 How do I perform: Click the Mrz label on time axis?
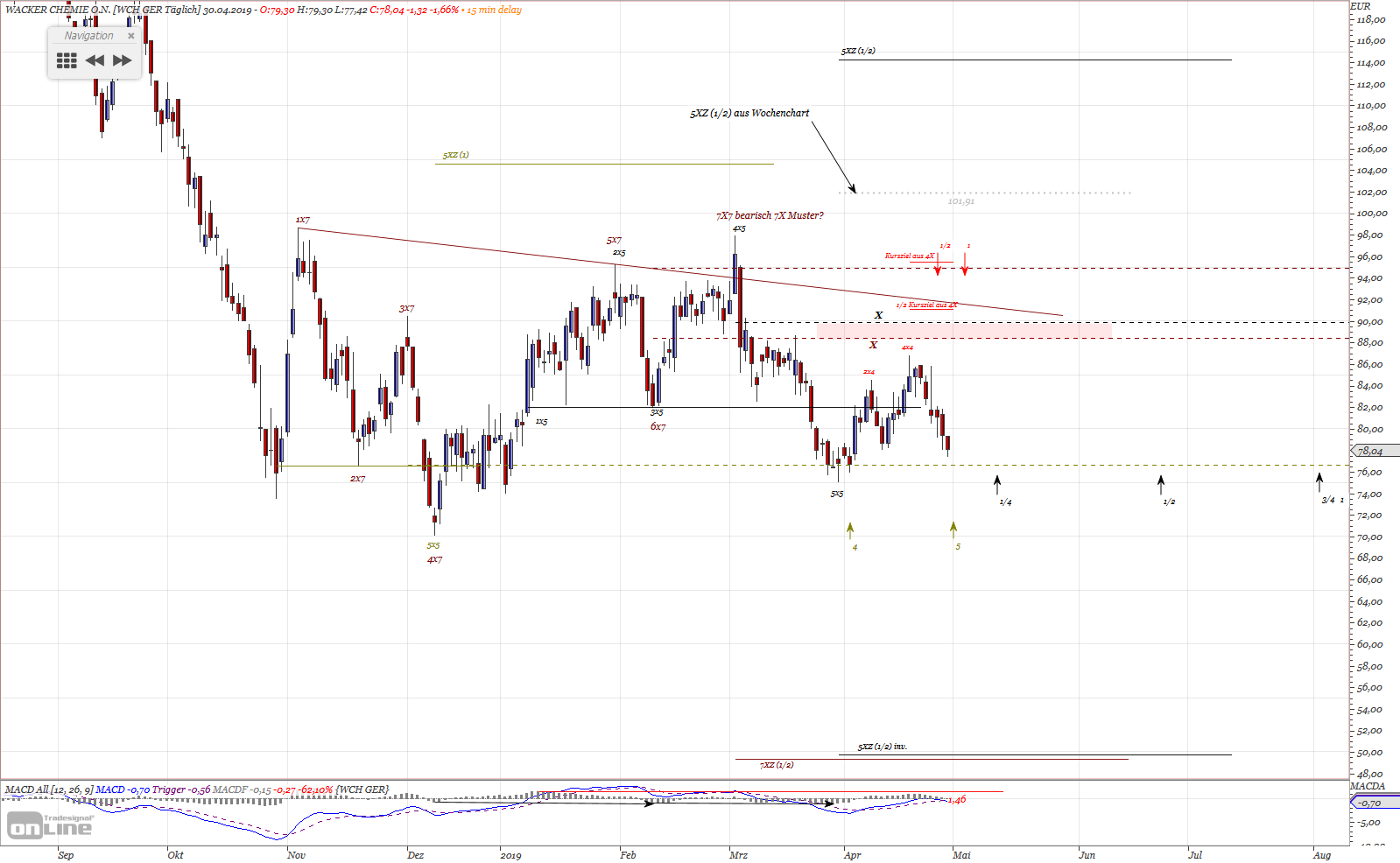coord(738,855)
